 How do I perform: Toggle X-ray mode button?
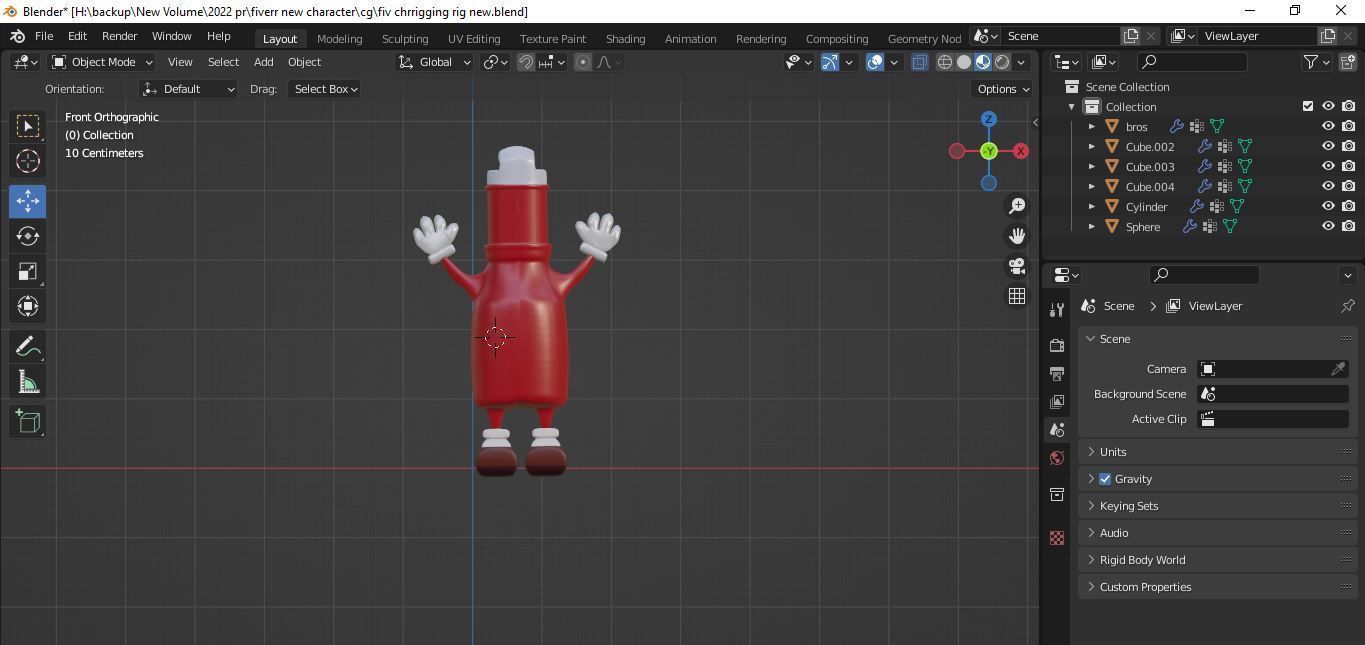click(919, 62)
